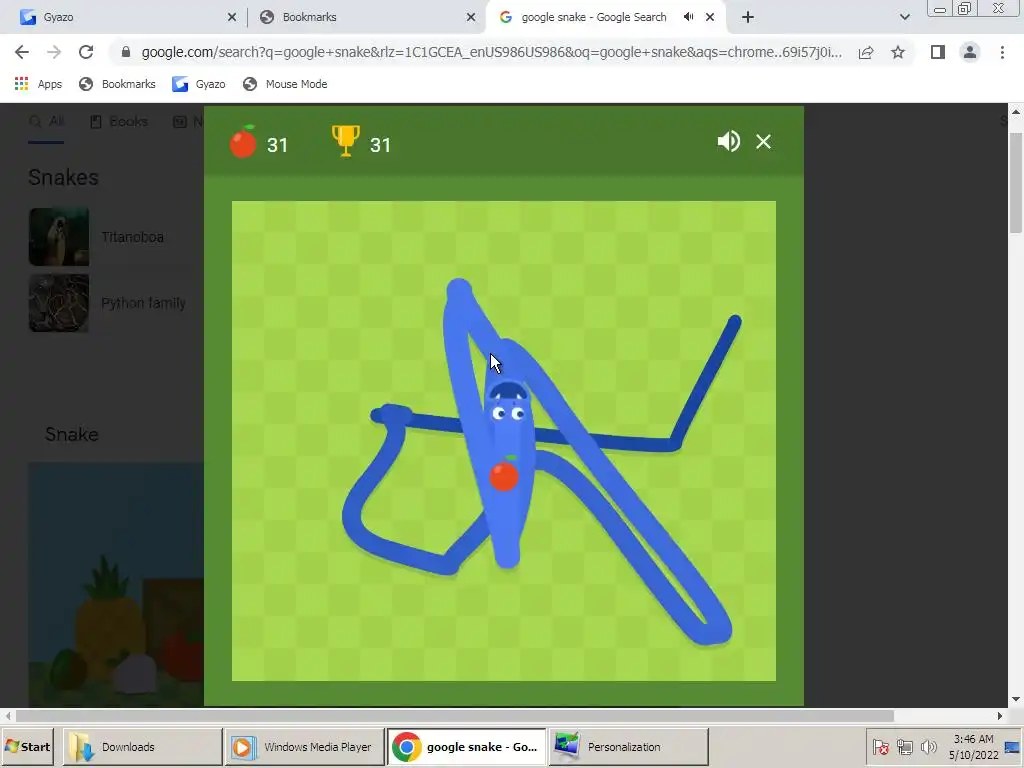This screenshot has height=768, width=1024.
Task: Open Chrome three-dot menu
Action: point(1002,52)
